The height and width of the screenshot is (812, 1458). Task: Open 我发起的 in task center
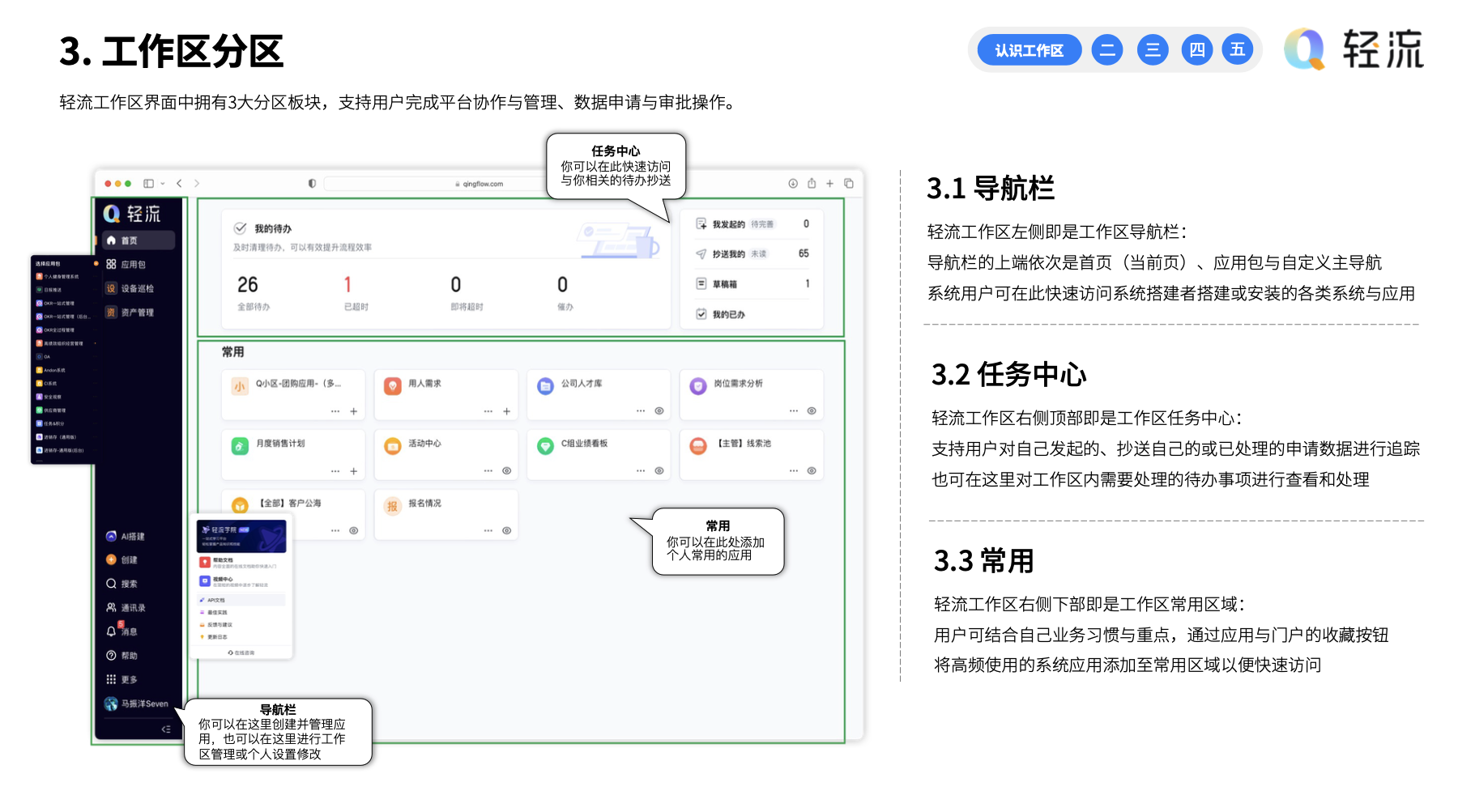pos(752,224)
